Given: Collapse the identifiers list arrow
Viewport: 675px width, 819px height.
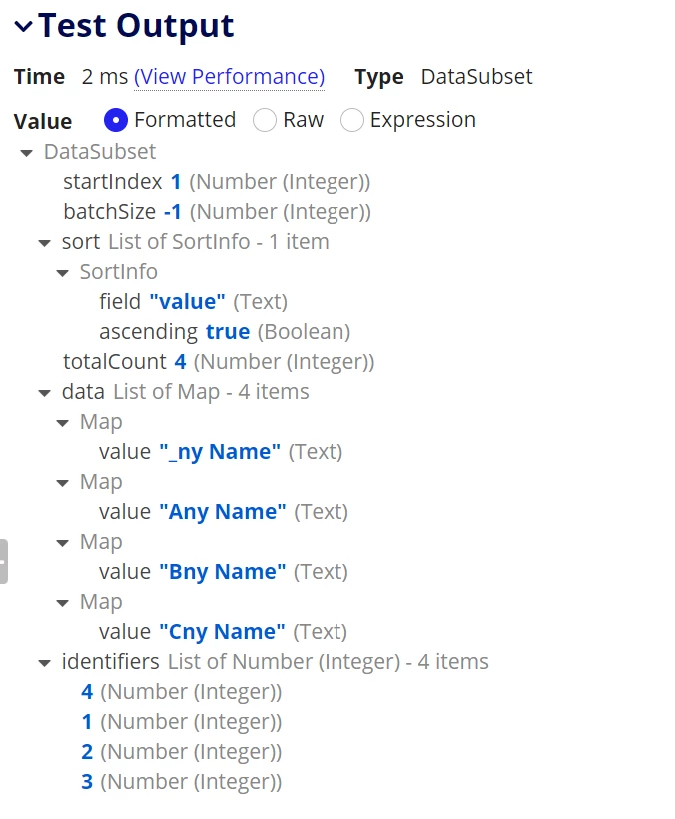Looking at the screenshot, I should pyautogui.click(x=45, y=663).
